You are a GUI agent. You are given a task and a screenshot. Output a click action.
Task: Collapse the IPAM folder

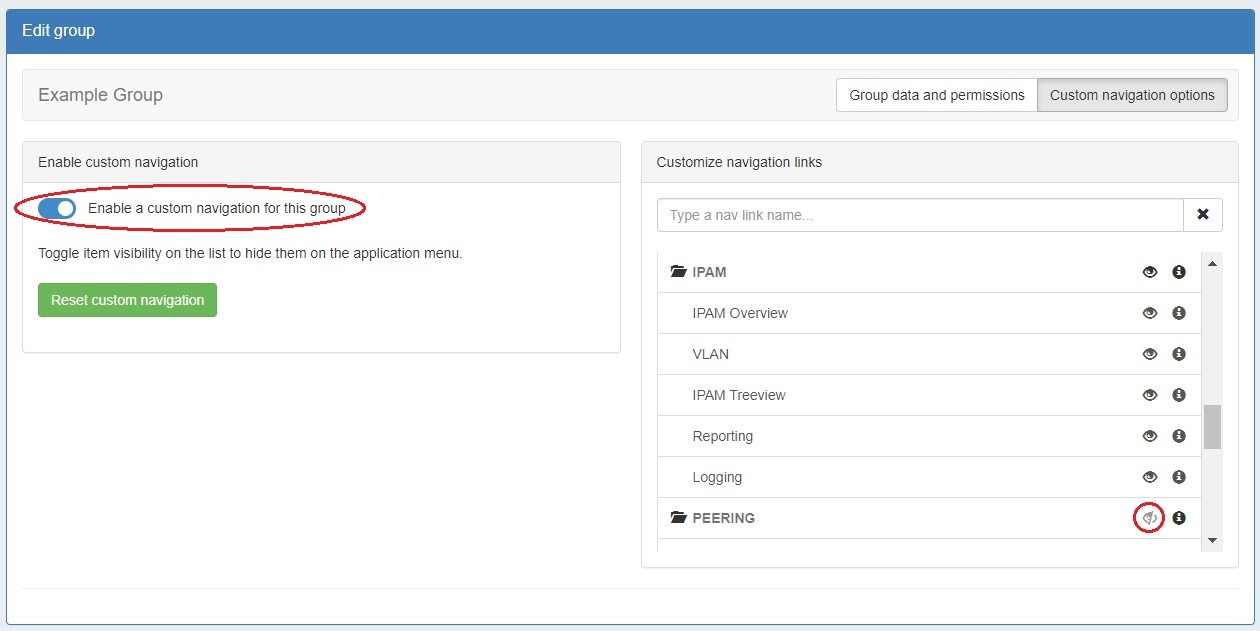pyautogui.click(x=679, y=272)
